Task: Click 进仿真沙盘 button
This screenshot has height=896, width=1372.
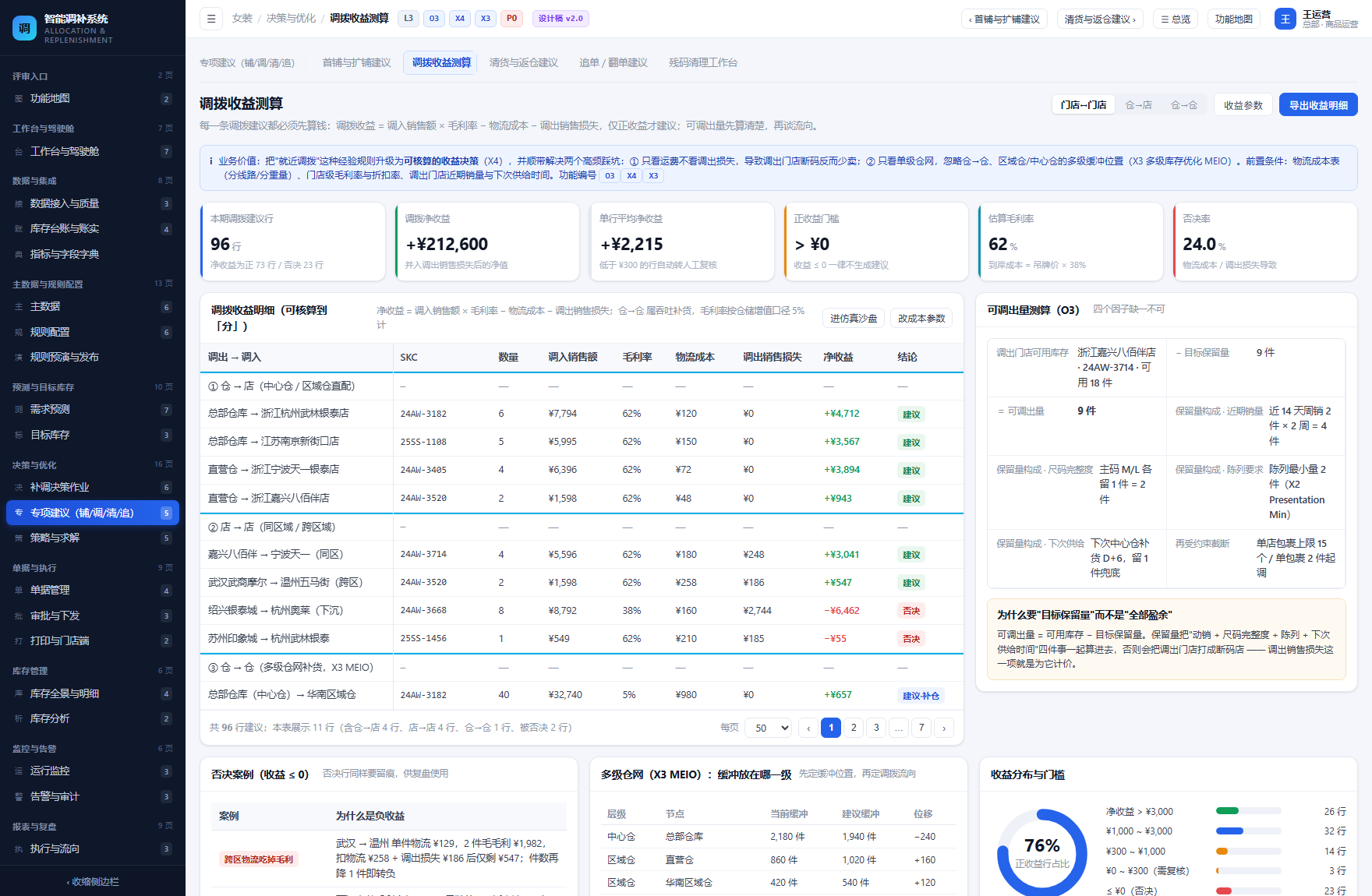Action: tap(854, 318)
